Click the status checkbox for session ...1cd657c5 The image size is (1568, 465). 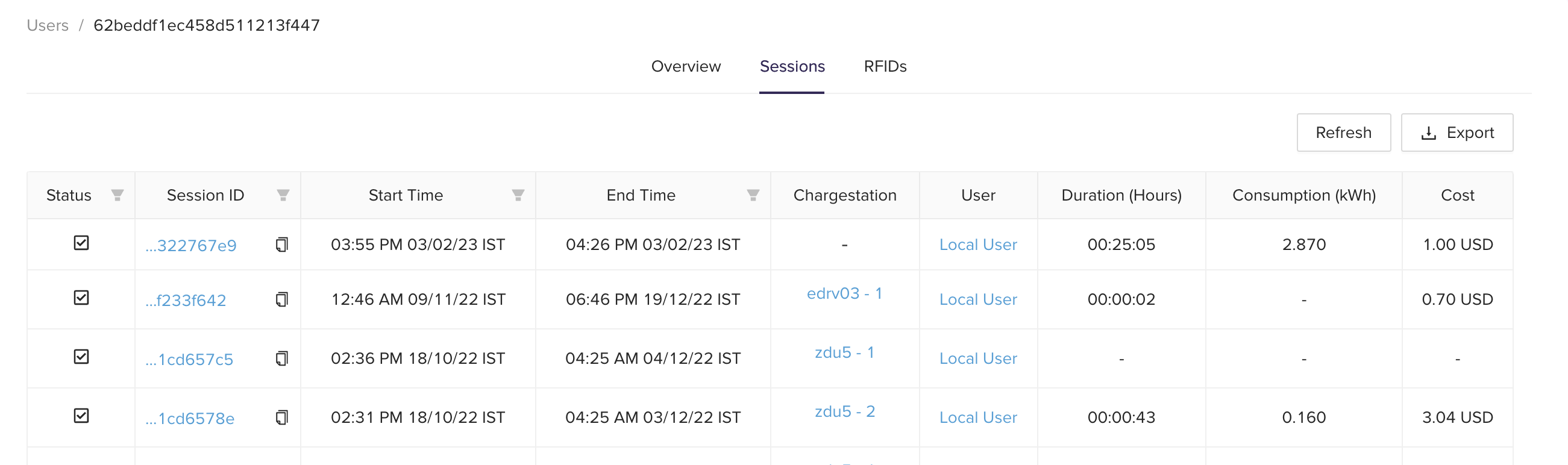tap(81, 357)
